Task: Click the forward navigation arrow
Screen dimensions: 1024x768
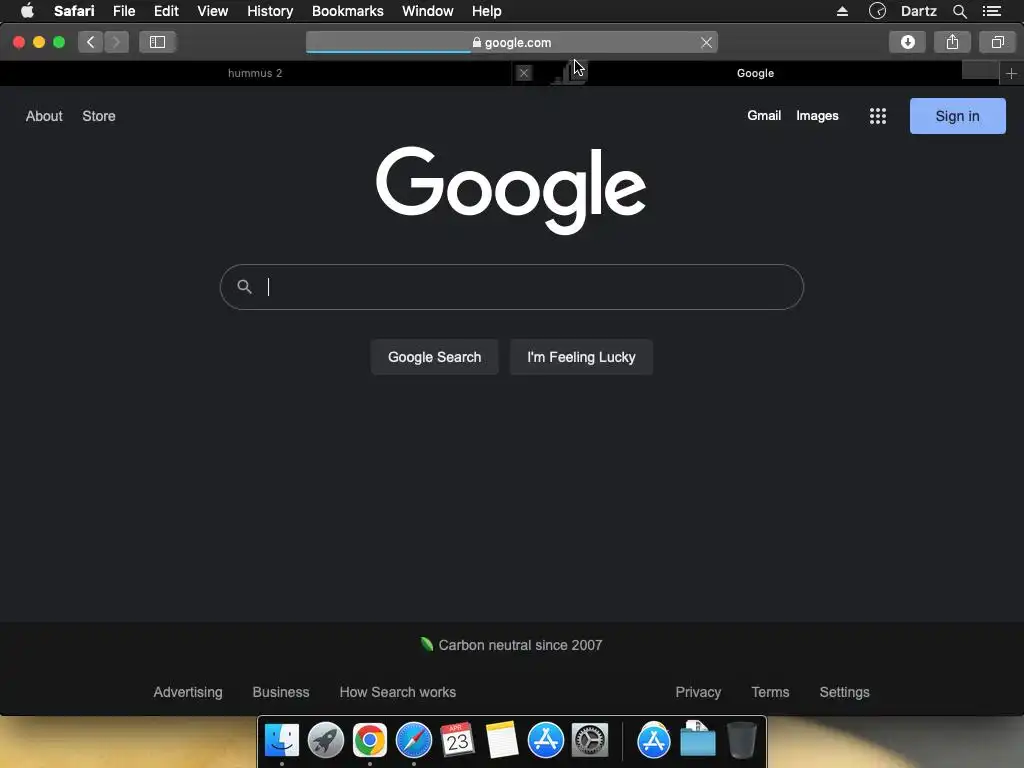Action: (x=116, y=42)
